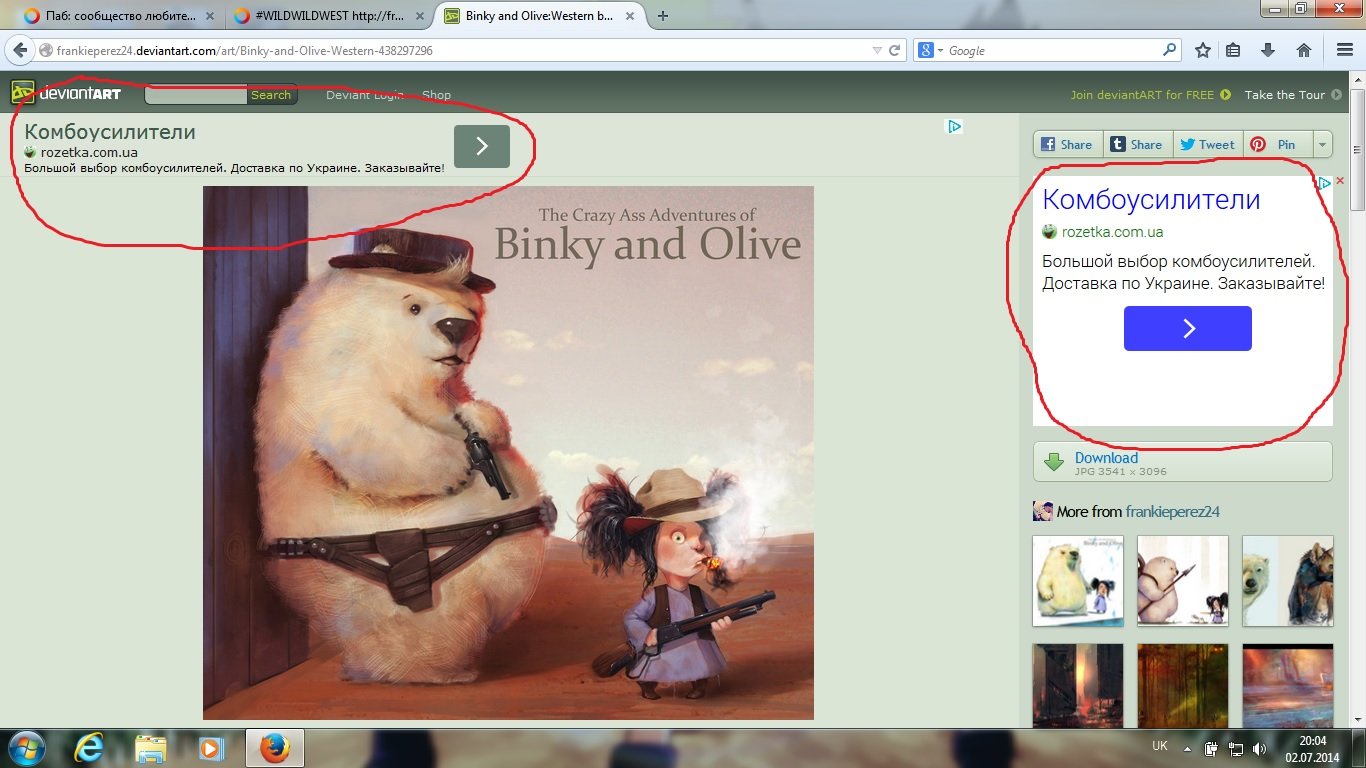Click the rozetka.com.ua link in sidebar ad
The width and height of the screenshot is (1366, 768).
[x=1112, y=232]
